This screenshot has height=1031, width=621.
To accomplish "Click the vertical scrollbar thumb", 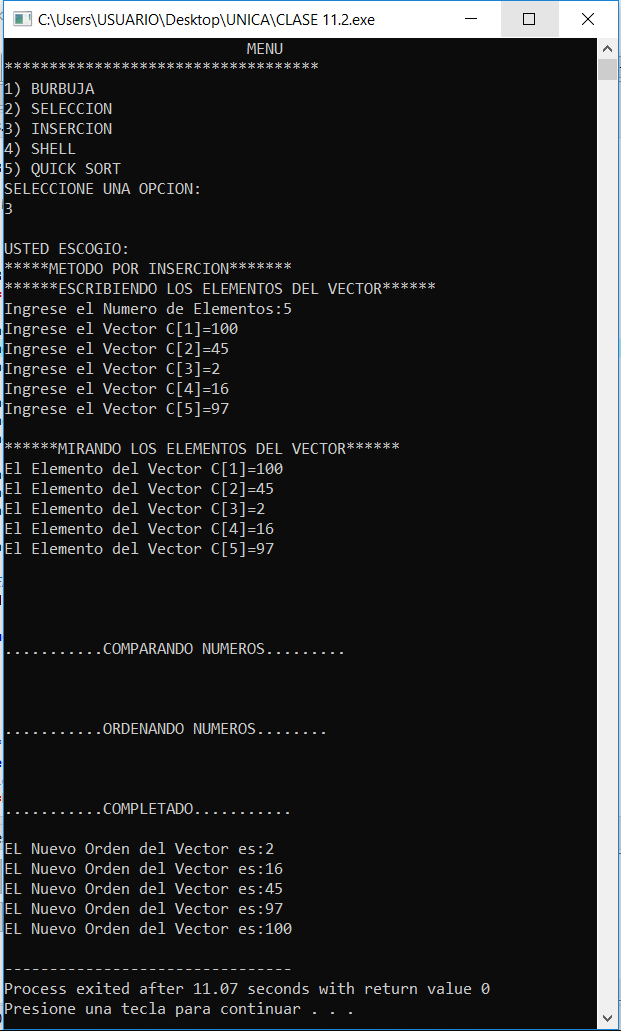I will [x=607, y=70].
